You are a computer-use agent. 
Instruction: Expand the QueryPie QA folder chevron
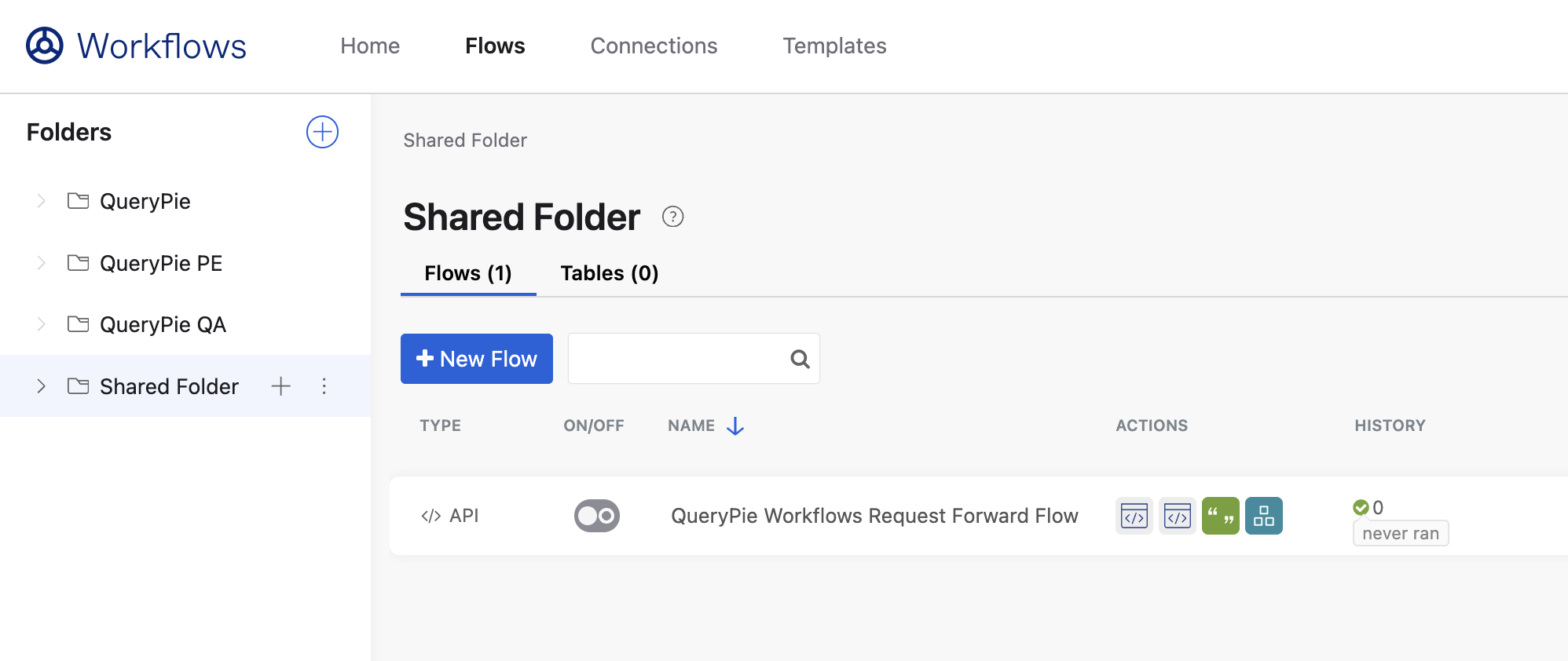(42, 324)
